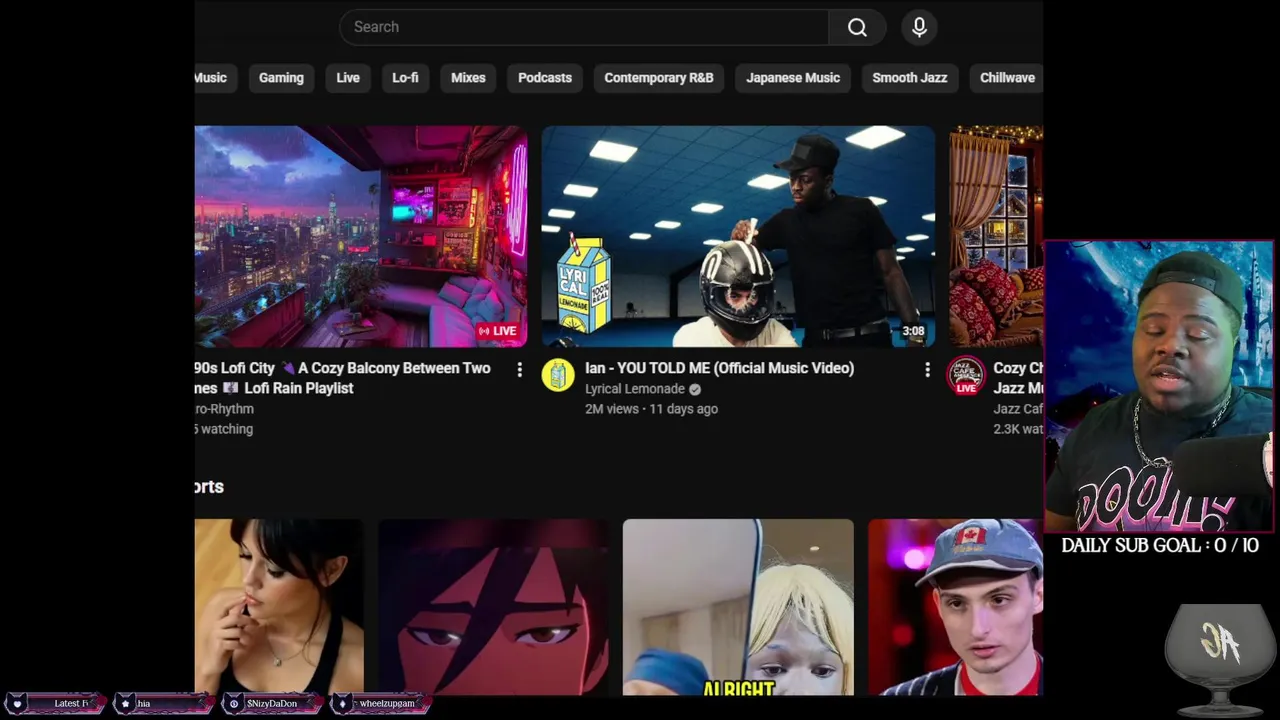
Task: Click the verified badge beside Lyrical Lemonade
Action: click(694, 389)
